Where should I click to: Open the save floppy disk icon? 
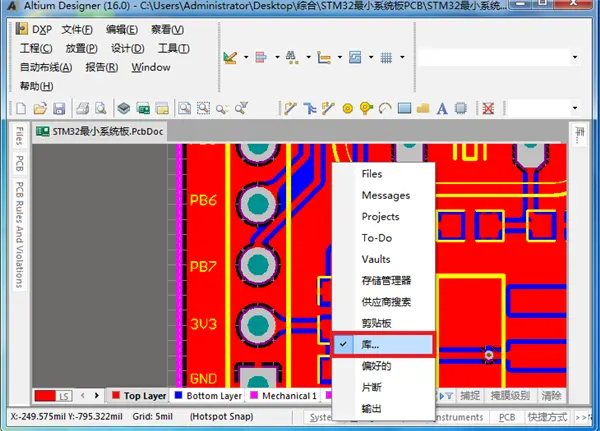59,109
